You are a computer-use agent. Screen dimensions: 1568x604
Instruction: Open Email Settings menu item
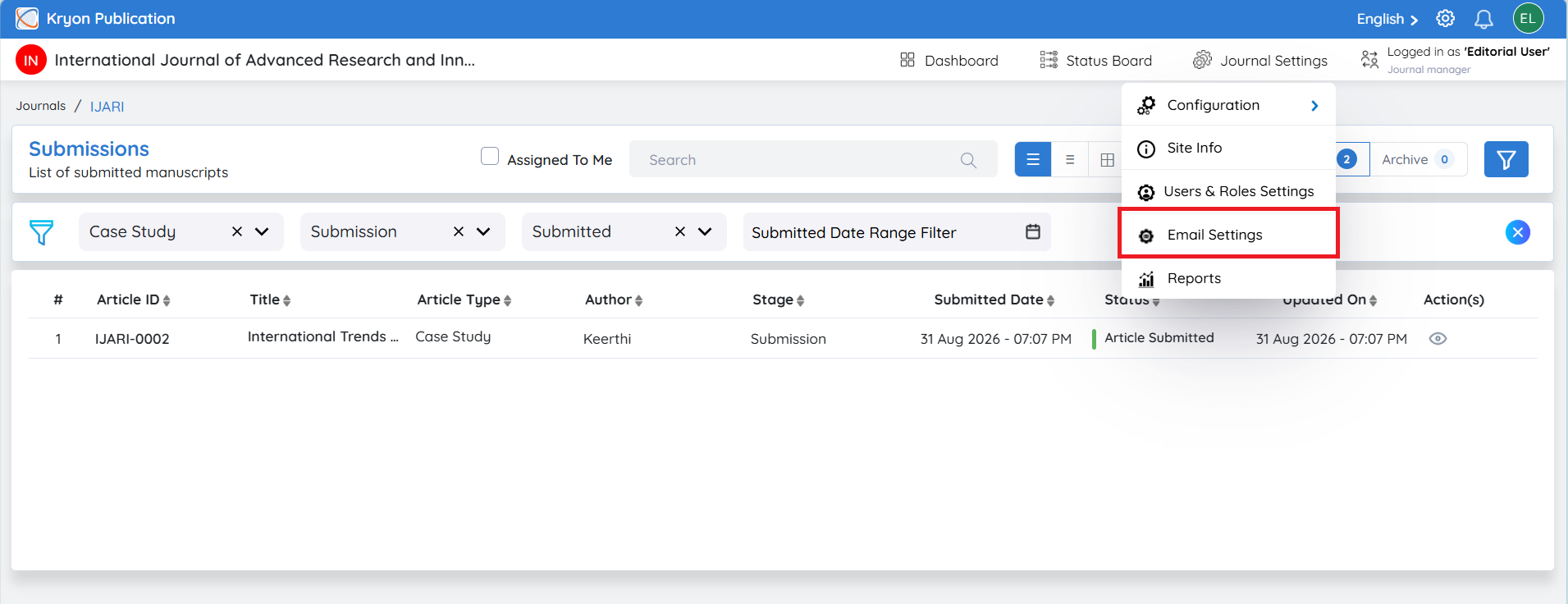(1228, 235)
